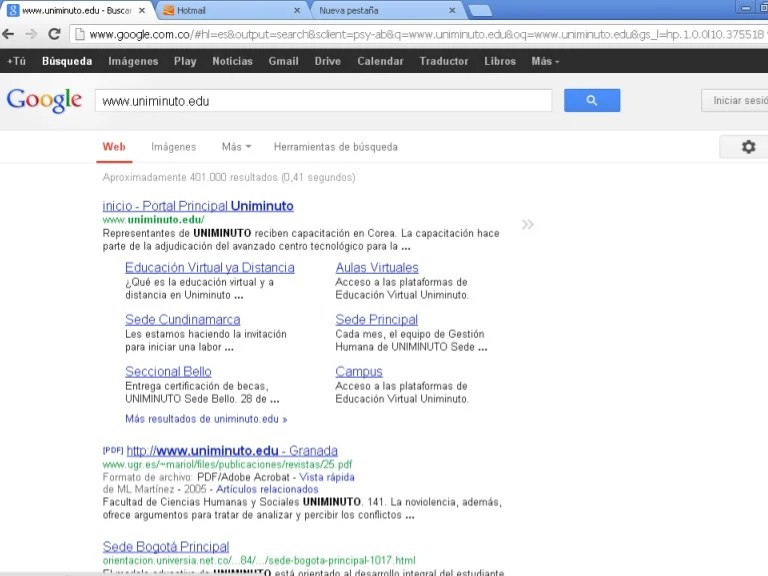Click the double-chevron preview arrow beside Uniminuto result
Viewport: 768px width, 576px height.
528,225
